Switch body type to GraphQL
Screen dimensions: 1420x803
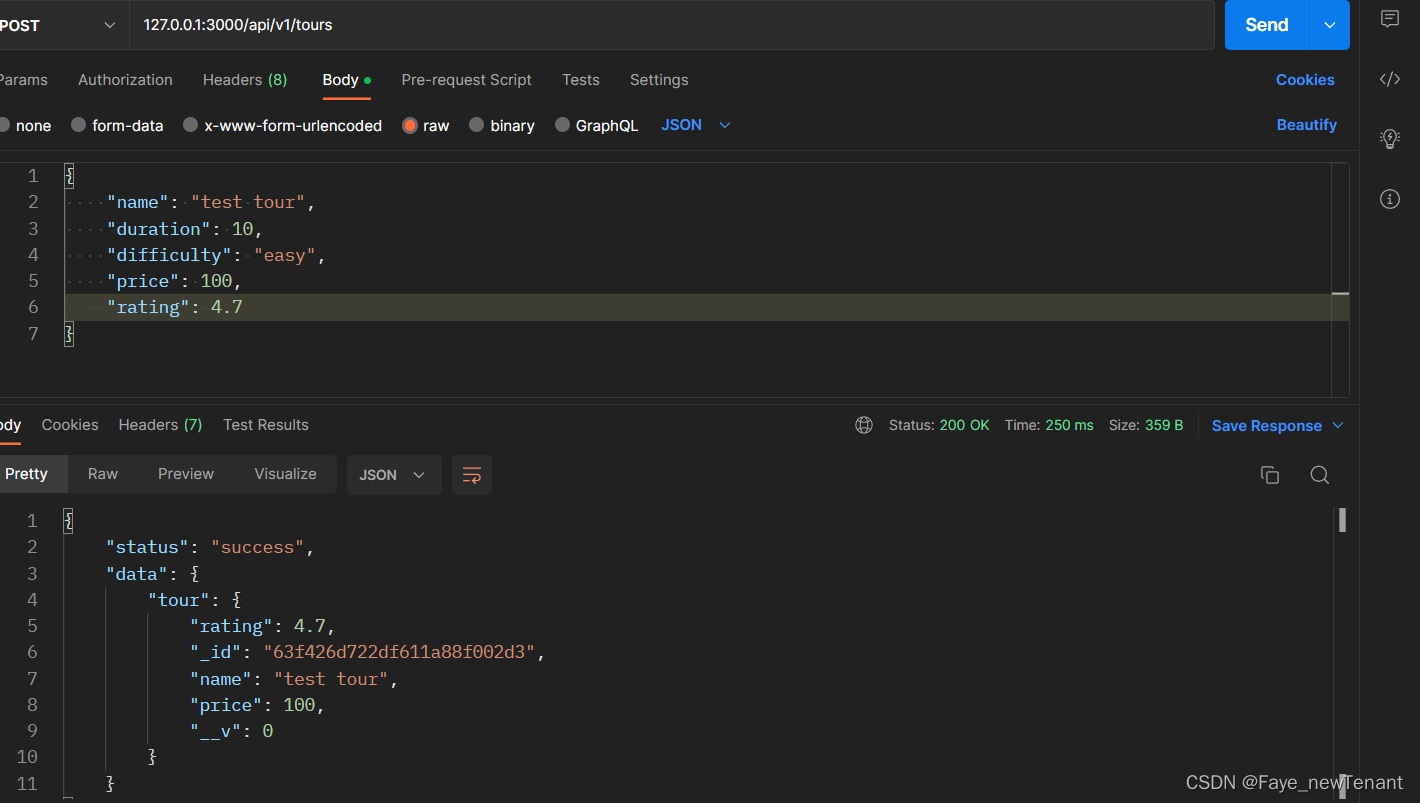[x=596, y=125]
